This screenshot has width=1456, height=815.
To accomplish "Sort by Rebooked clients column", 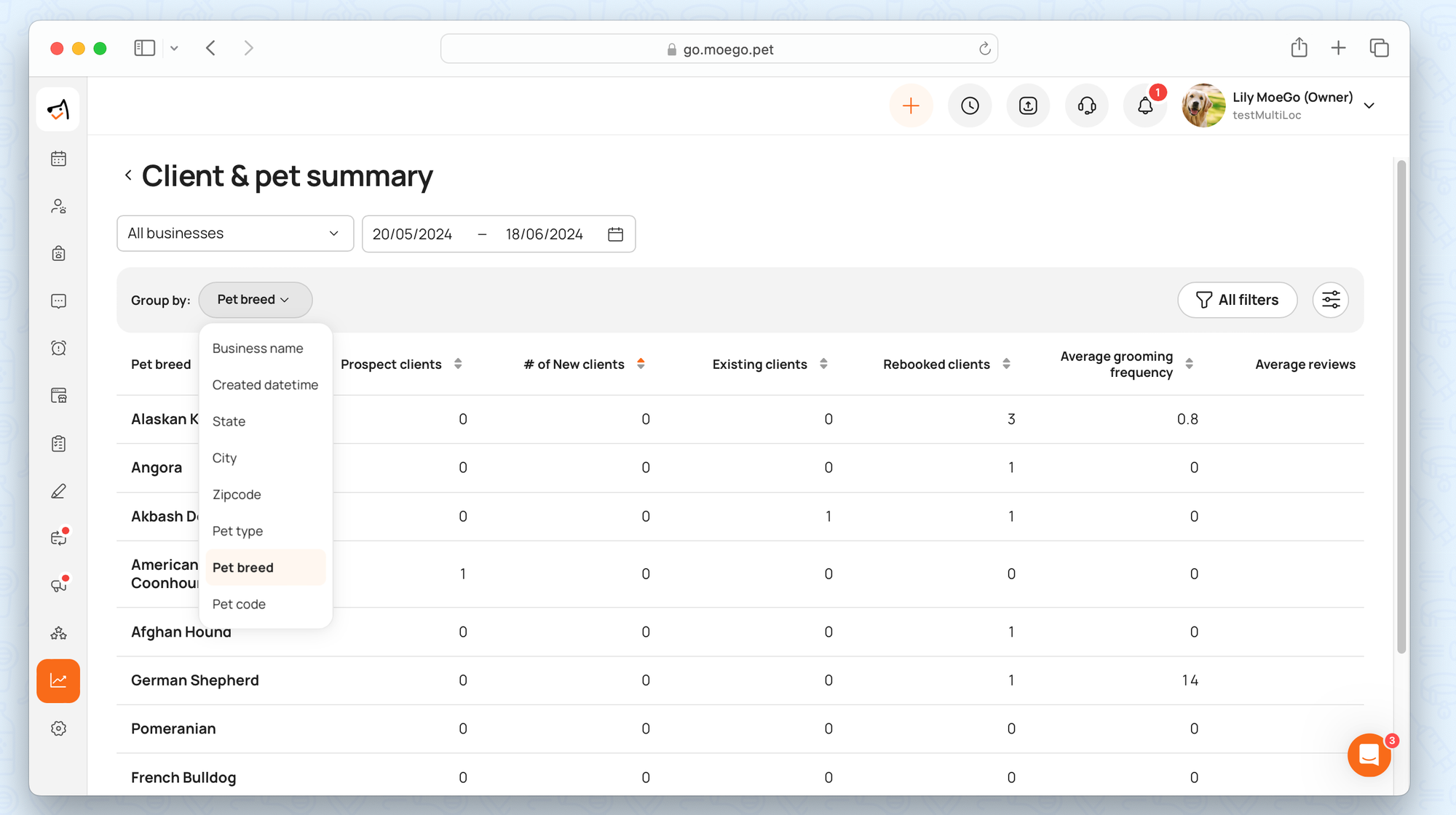I will coord(1006,364).
